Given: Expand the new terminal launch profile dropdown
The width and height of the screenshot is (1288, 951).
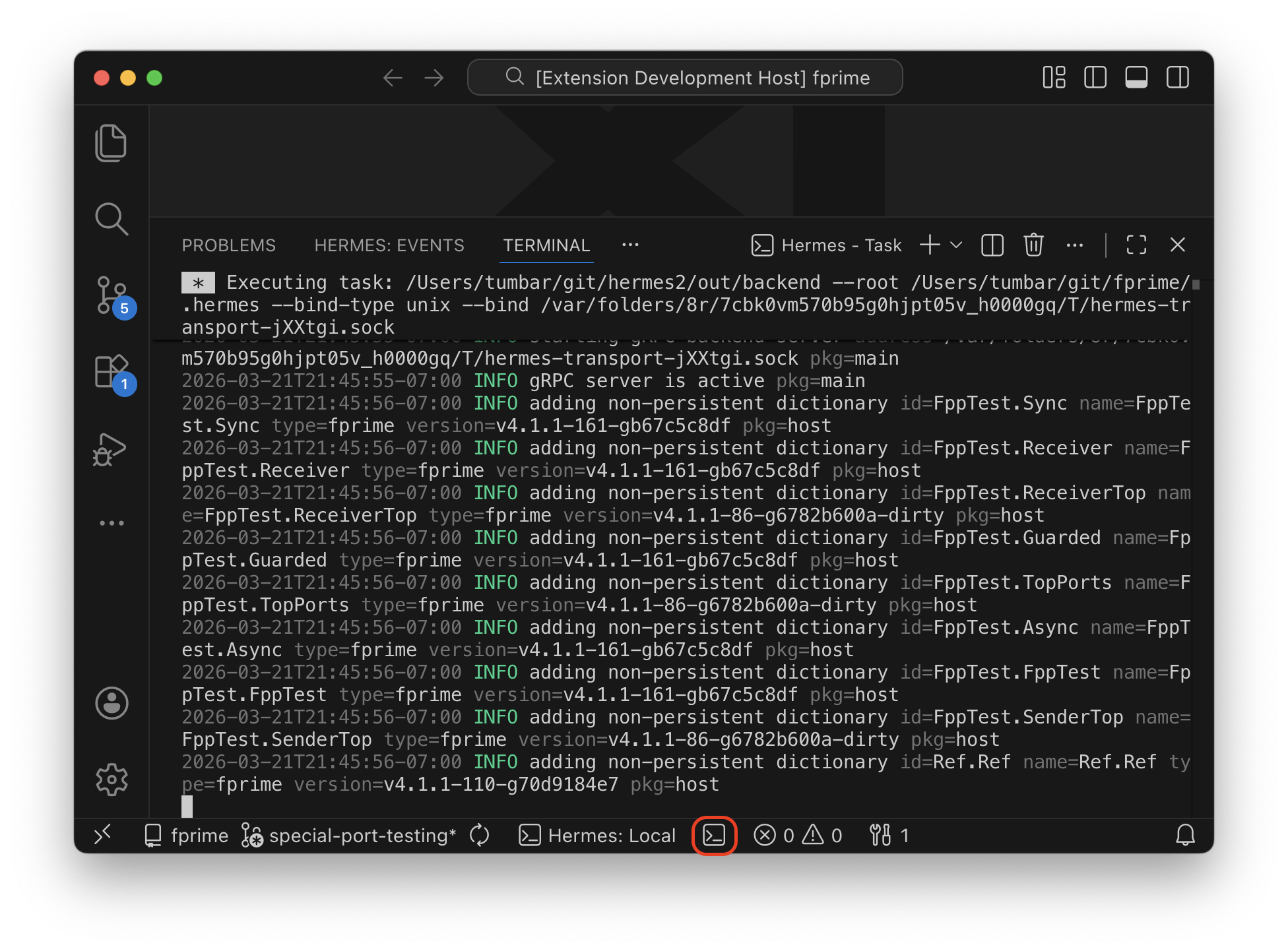Looking at the screenshot, I should (956, 245).
